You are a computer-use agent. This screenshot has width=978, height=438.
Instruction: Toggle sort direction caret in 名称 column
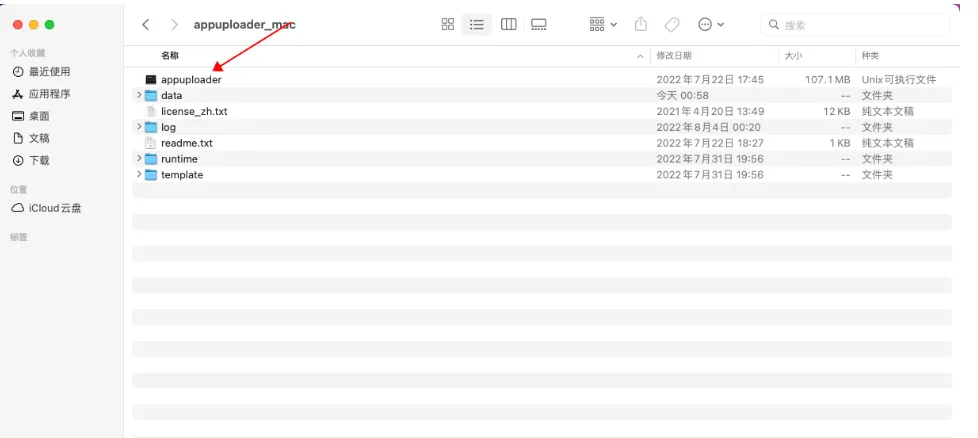[x=640, y=56]
